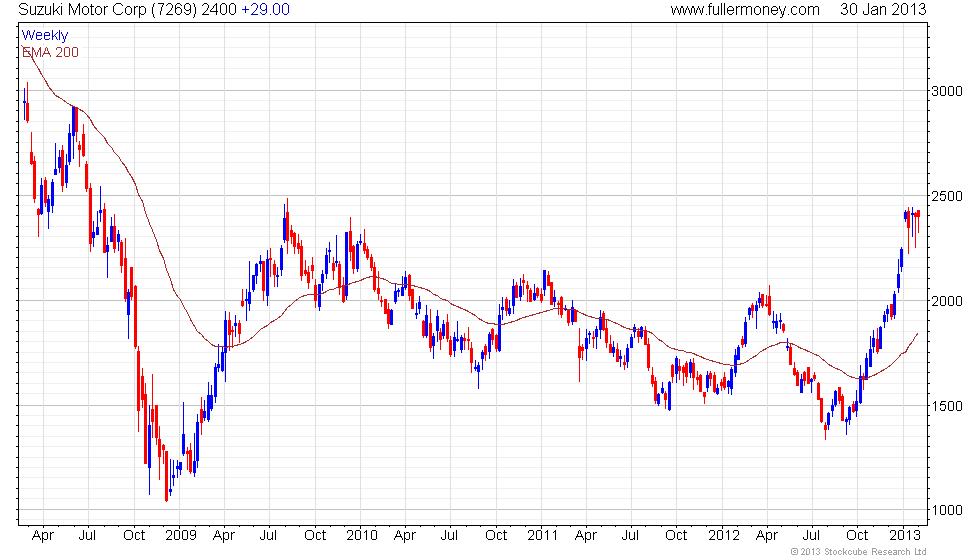The height and width of the screenshot is (560, 980).
Task: Click the 1500 price axis label
Action: click(x=947, y=406)
